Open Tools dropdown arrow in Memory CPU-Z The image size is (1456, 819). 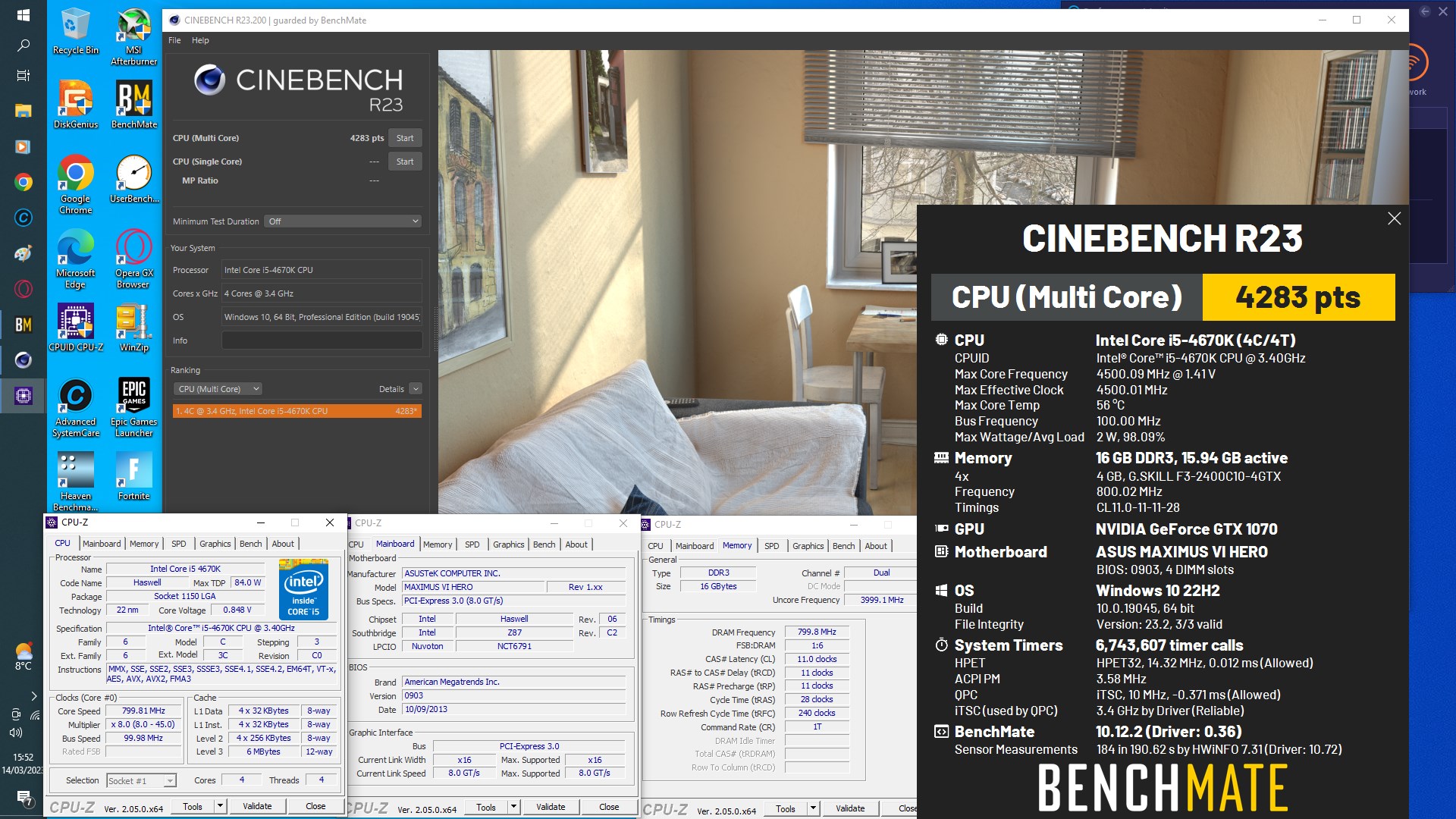tap(813, 808)
